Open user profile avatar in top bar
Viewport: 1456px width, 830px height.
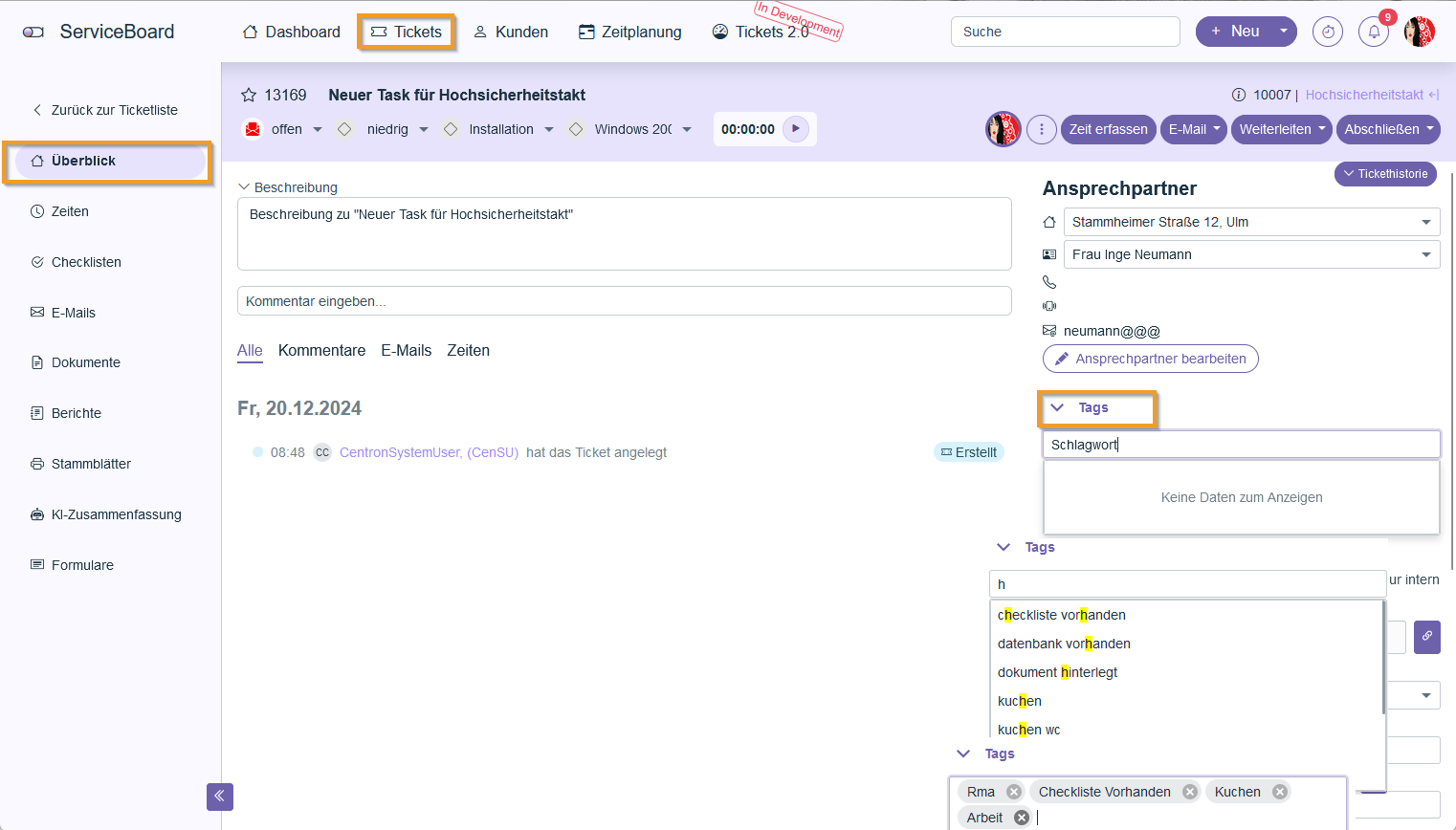pos(1420,32)
